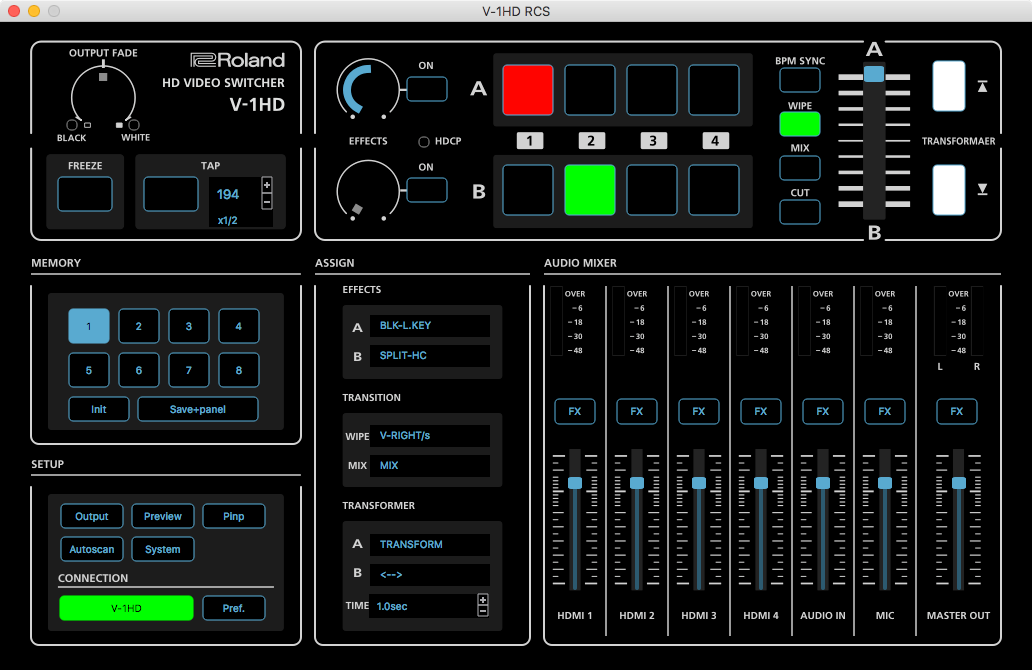Image resolution: width=1032 pixels, height=670 pixels.
Task: Toggle the bus A effects ON switch
Action: pos(426,88)
